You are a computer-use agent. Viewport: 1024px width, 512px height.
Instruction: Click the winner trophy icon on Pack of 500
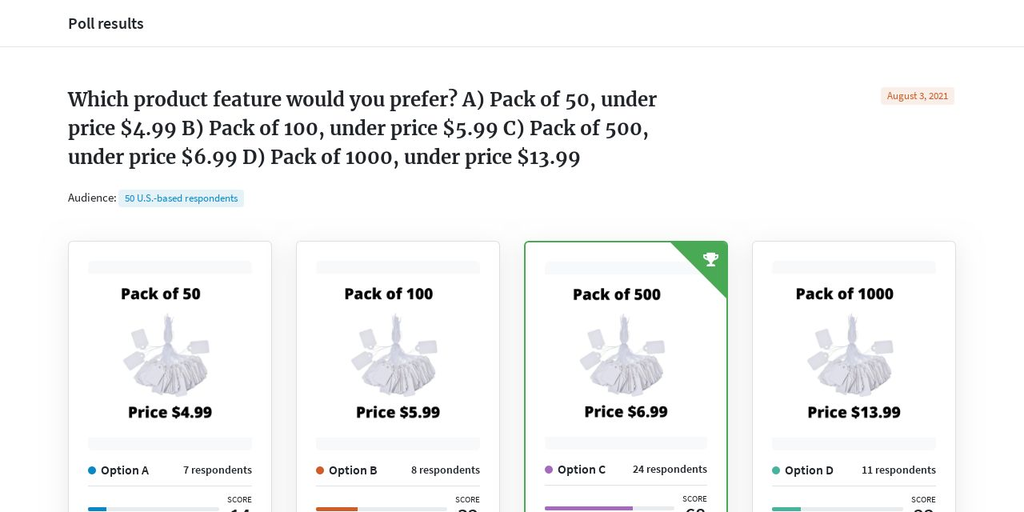pos(711,259)
